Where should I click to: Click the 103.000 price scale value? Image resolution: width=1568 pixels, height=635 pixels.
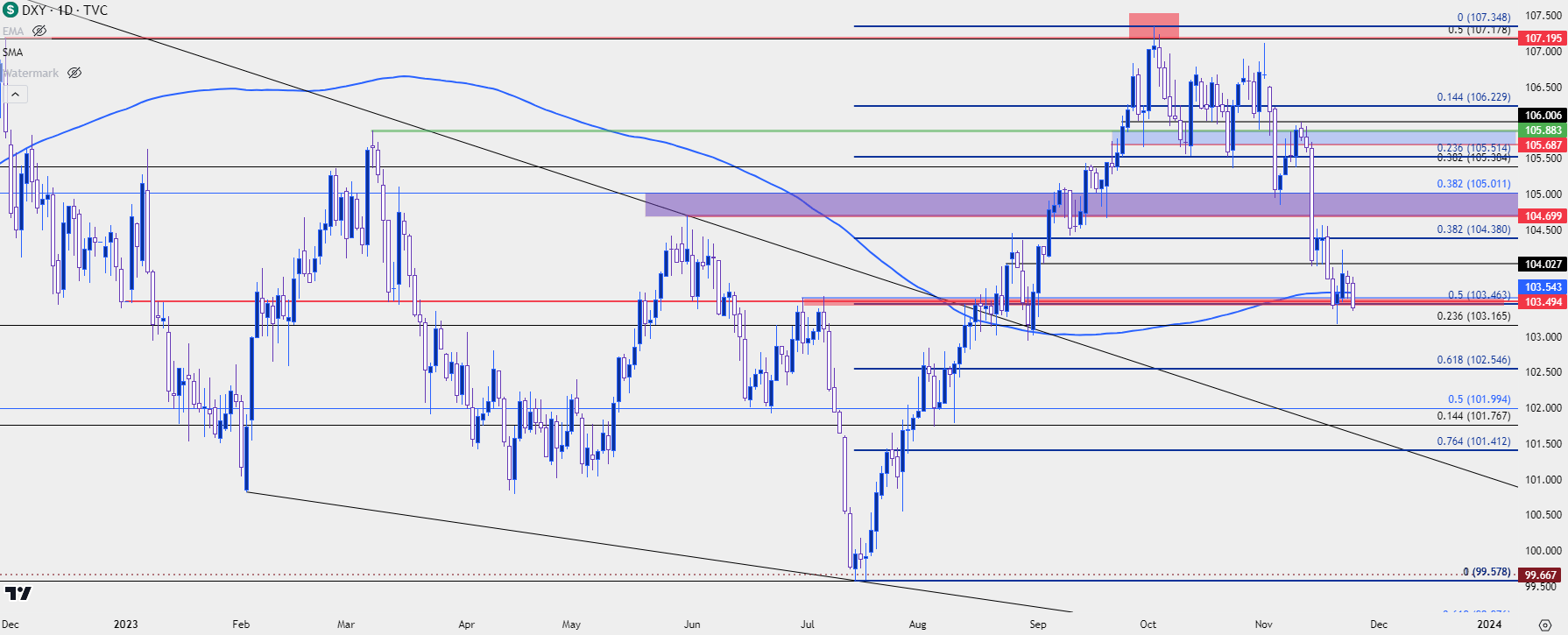point(1543,337)
